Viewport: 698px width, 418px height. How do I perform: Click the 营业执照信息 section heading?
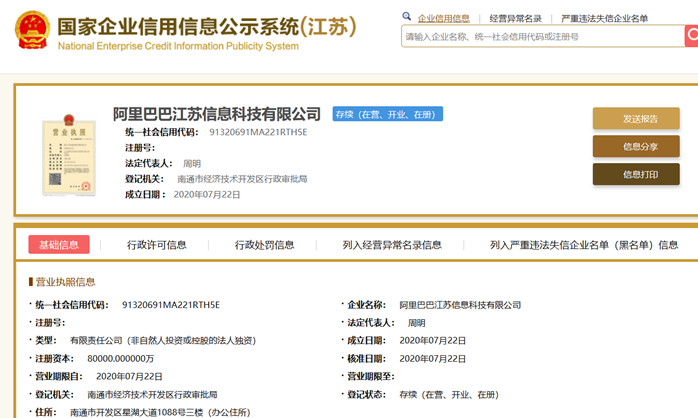click(65, 282)
